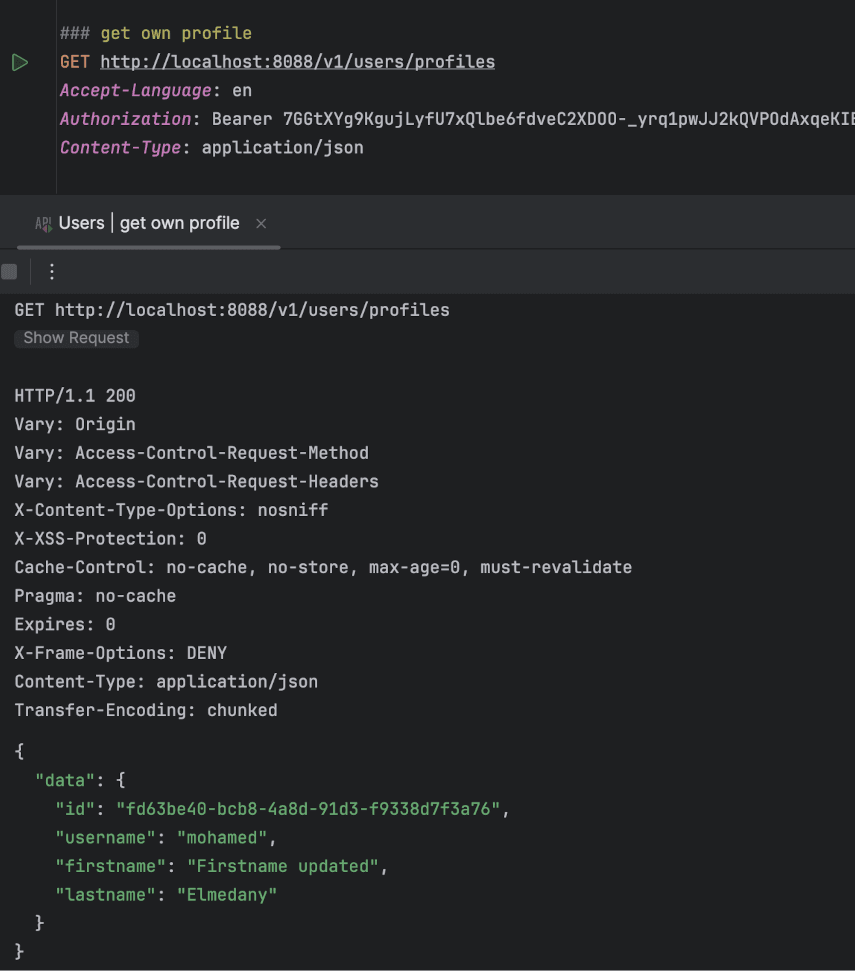This screenshot has width=855, height=972.
Task: Click the "data" key in JSON response
Action: coord(65,780)
